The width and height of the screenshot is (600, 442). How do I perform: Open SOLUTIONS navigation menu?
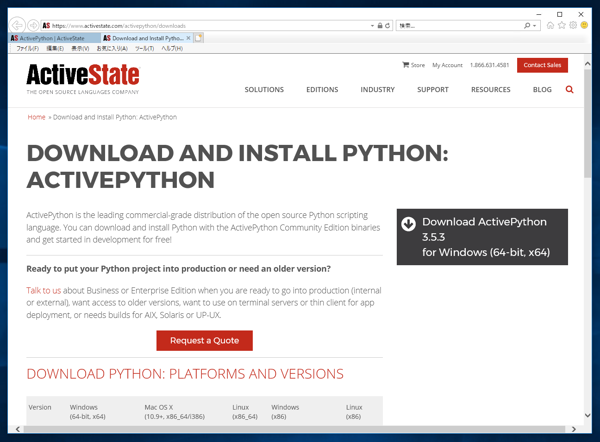pyautogui.click(x=264, y=90)
